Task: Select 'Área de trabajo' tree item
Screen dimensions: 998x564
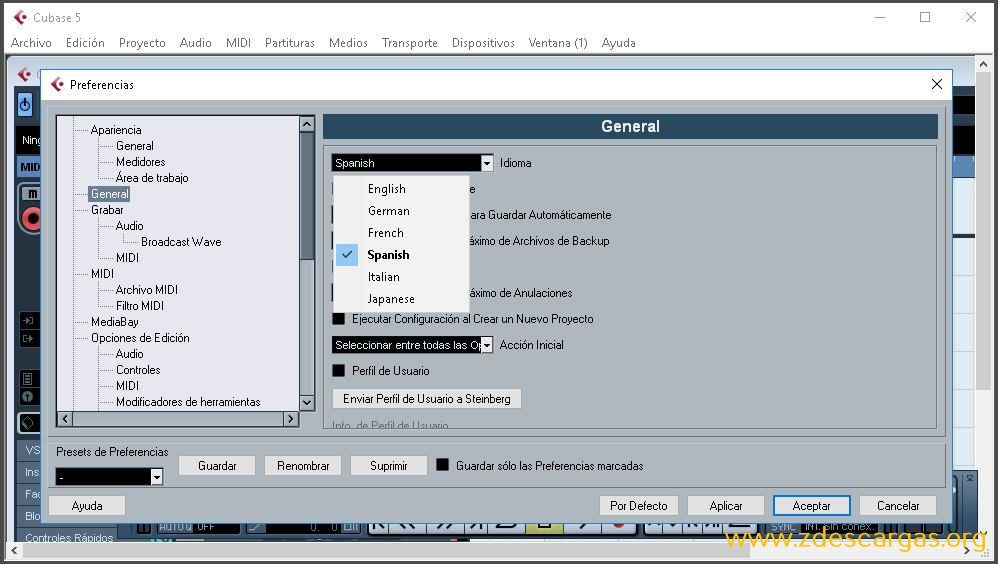Action: coord(152,178)
